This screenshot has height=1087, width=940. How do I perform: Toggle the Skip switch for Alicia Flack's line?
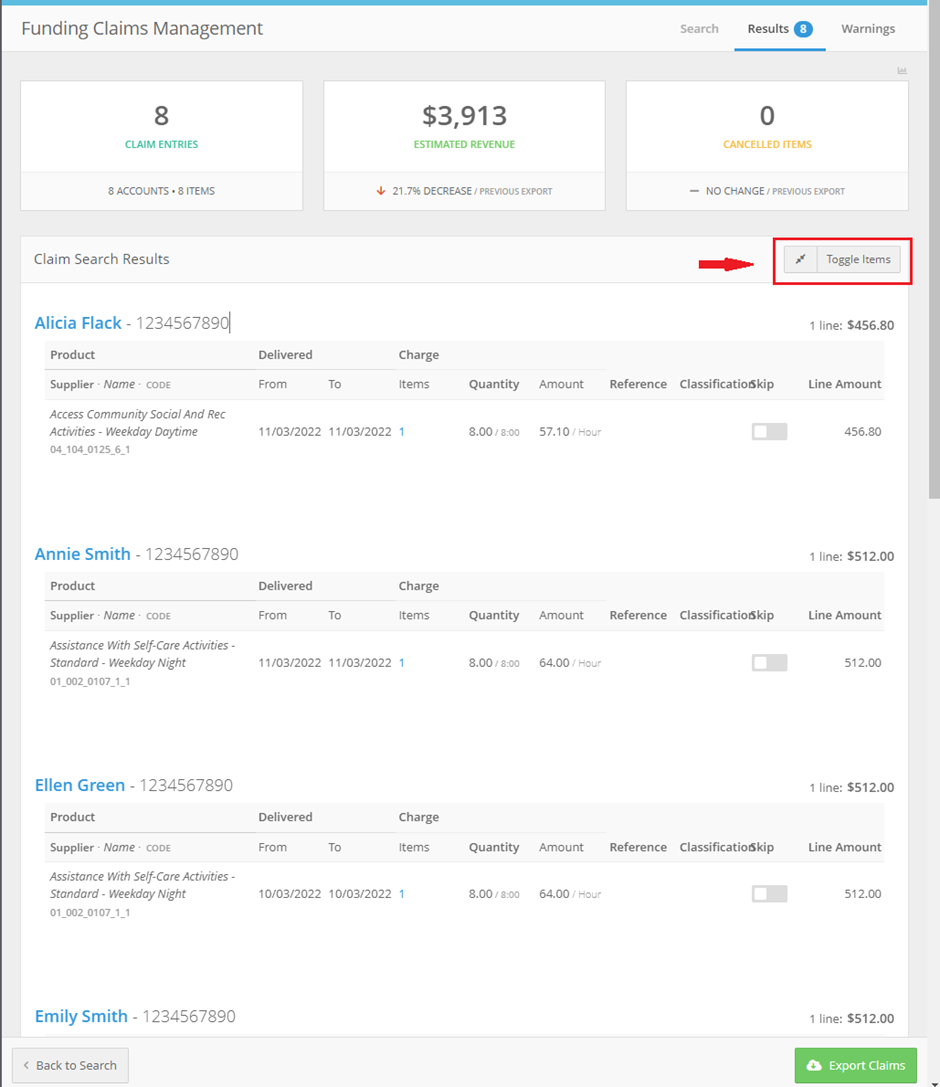769,431
